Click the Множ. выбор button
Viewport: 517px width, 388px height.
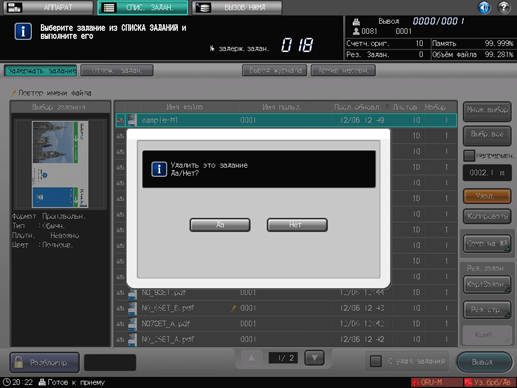[x=487, y=111]
